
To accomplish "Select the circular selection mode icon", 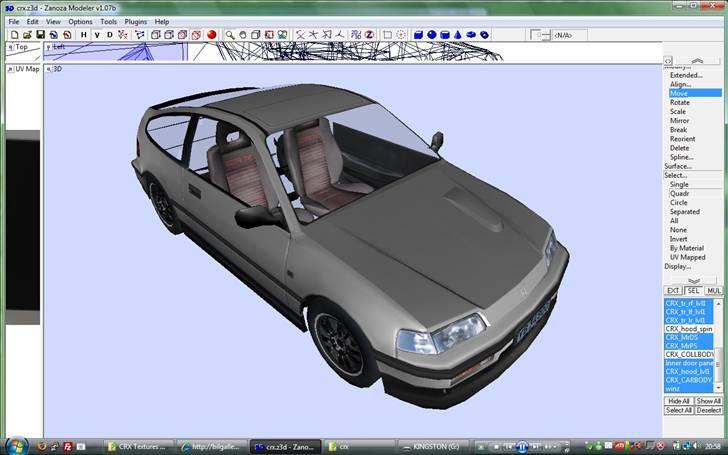I will point(401,35).
